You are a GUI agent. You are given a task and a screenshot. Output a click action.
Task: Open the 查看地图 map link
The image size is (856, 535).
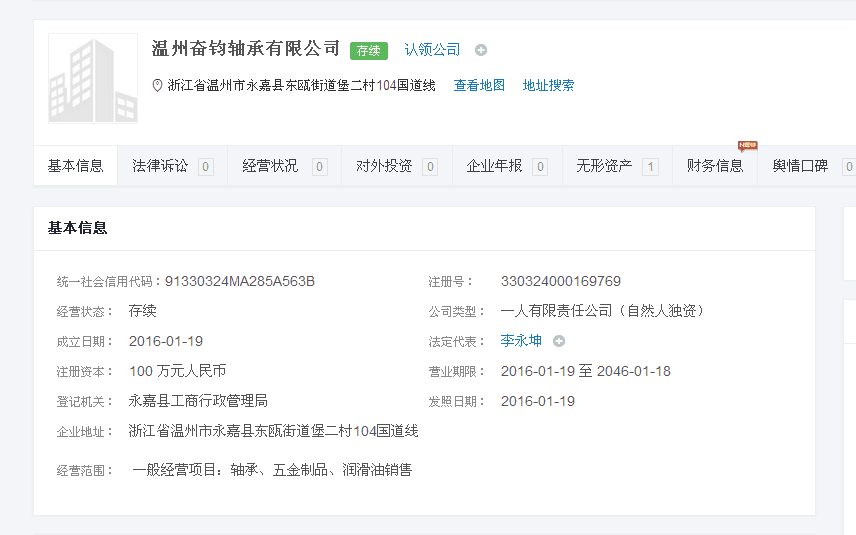[x=479, y=86]
